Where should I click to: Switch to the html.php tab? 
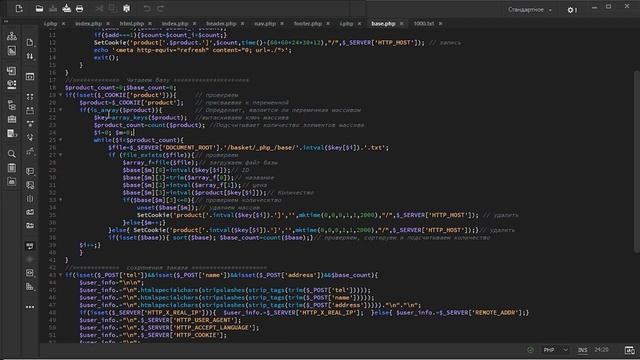pos(131,24)
